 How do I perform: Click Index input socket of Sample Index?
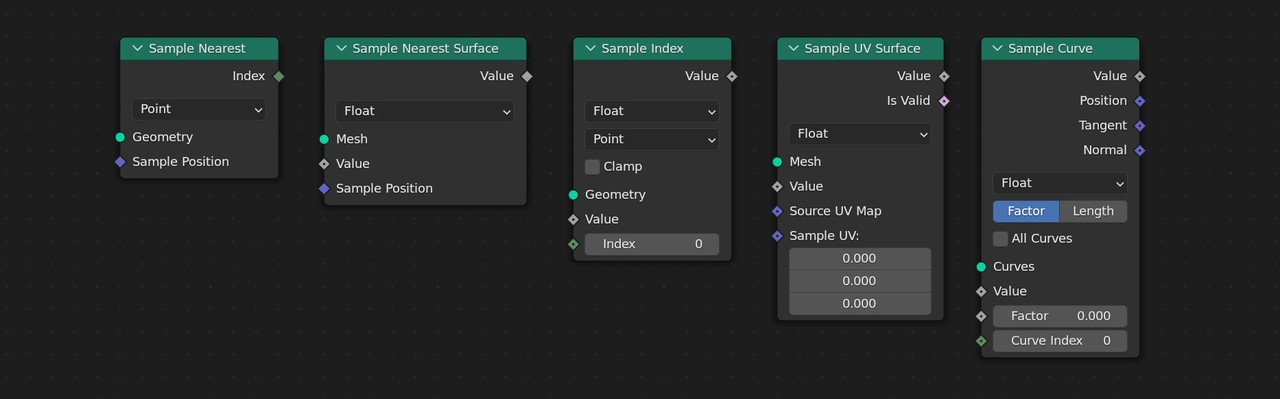(573, 244)
